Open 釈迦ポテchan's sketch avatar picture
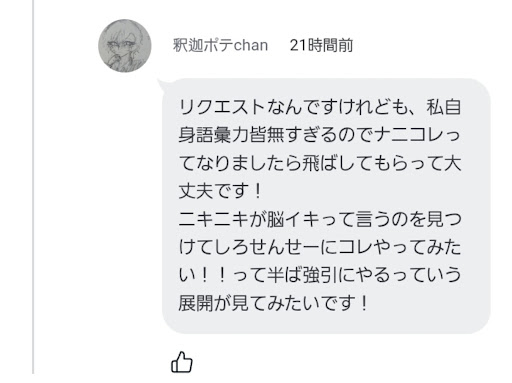Viewport: 512px width, 383px height. [x=125, y=46]
